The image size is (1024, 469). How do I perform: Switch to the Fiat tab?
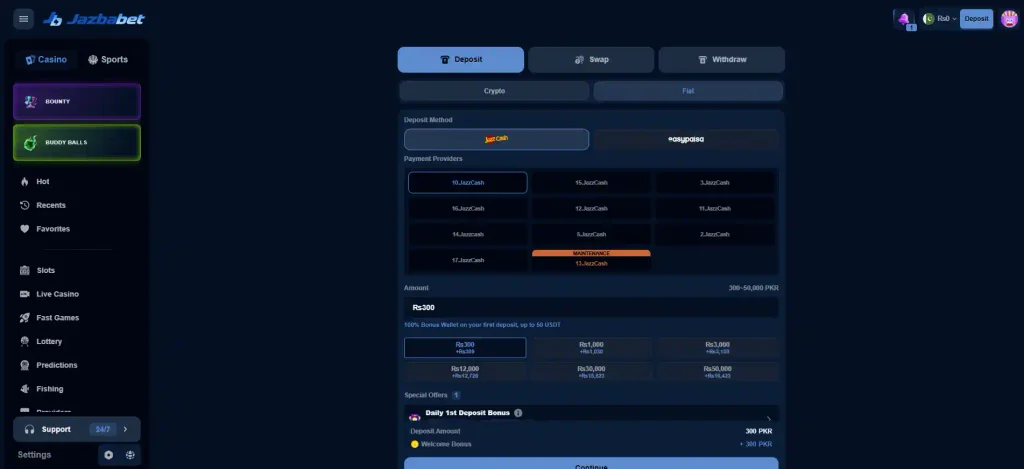688,91
